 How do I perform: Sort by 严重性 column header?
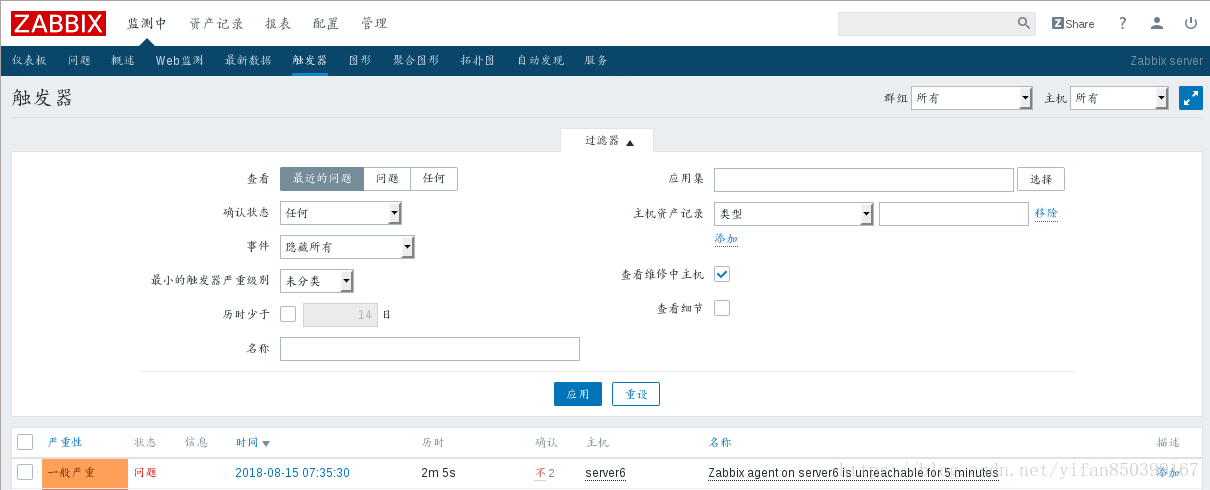pos(65,442)
